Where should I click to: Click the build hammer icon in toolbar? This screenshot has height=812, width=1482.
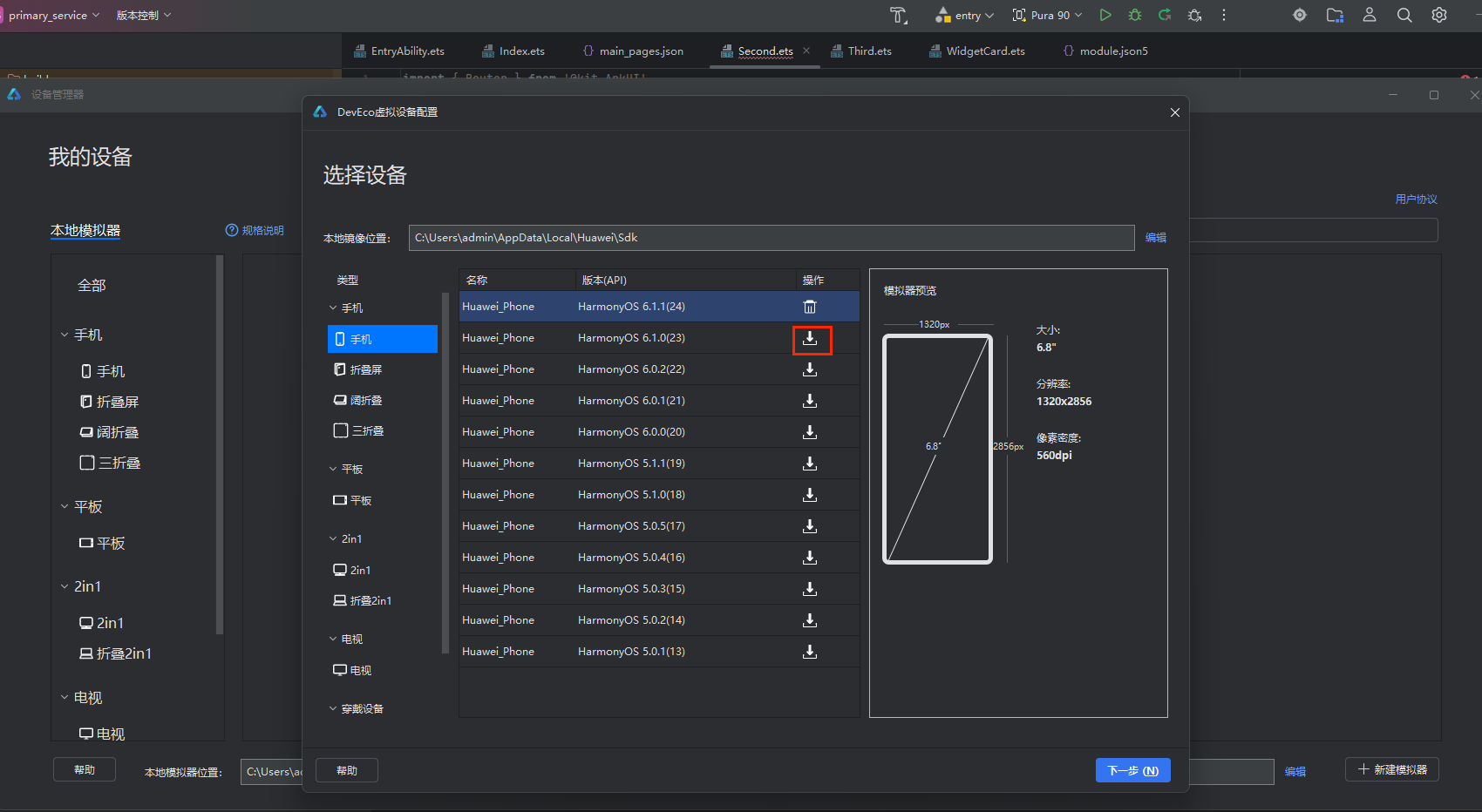click(899, 15)
